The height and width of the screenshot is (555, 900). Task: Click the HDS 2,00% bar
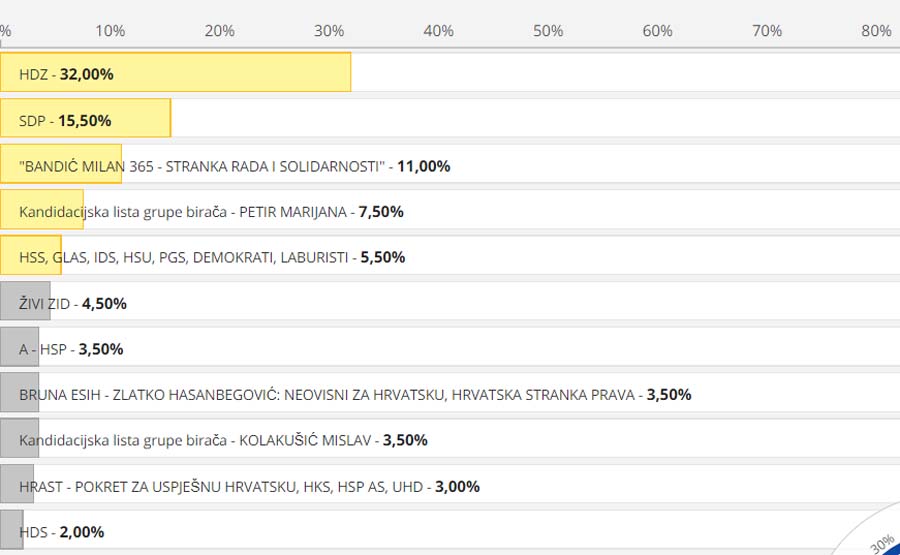click(x=12, y=531)
